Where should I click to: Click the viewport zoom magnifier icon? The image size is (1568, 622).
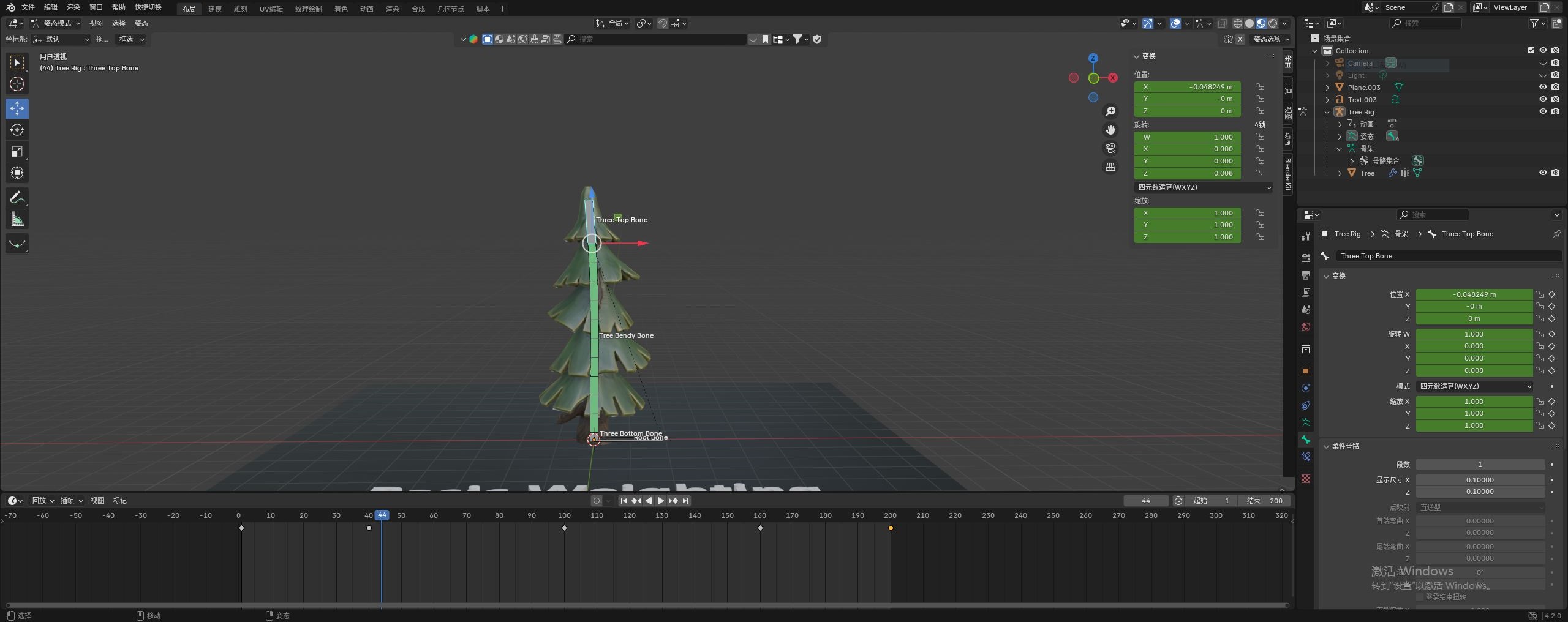[x=1110, y=111]
